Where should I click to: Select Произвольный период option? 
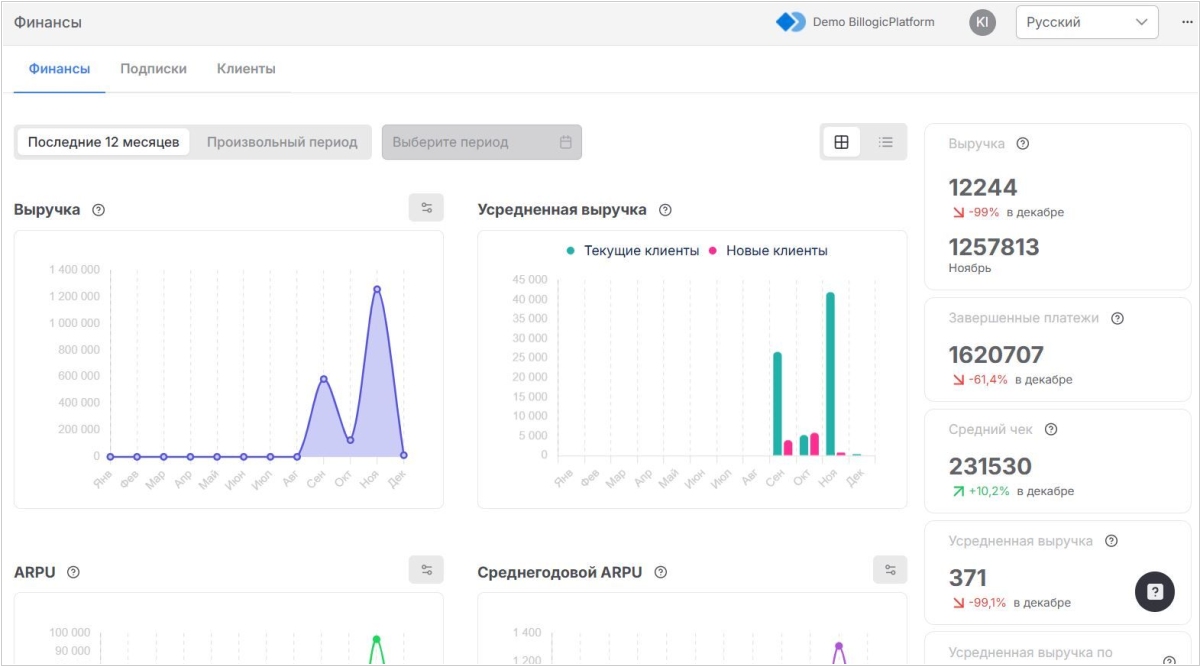click(282, 142)
